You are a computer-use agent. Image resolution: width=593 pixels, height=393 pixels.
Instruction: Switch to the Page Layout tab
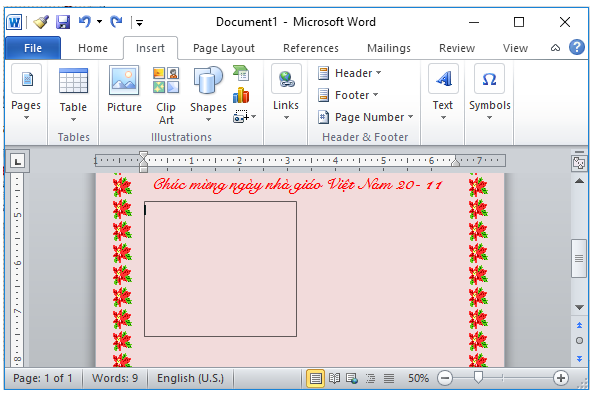pyautogui.click(x=224, y=48)
